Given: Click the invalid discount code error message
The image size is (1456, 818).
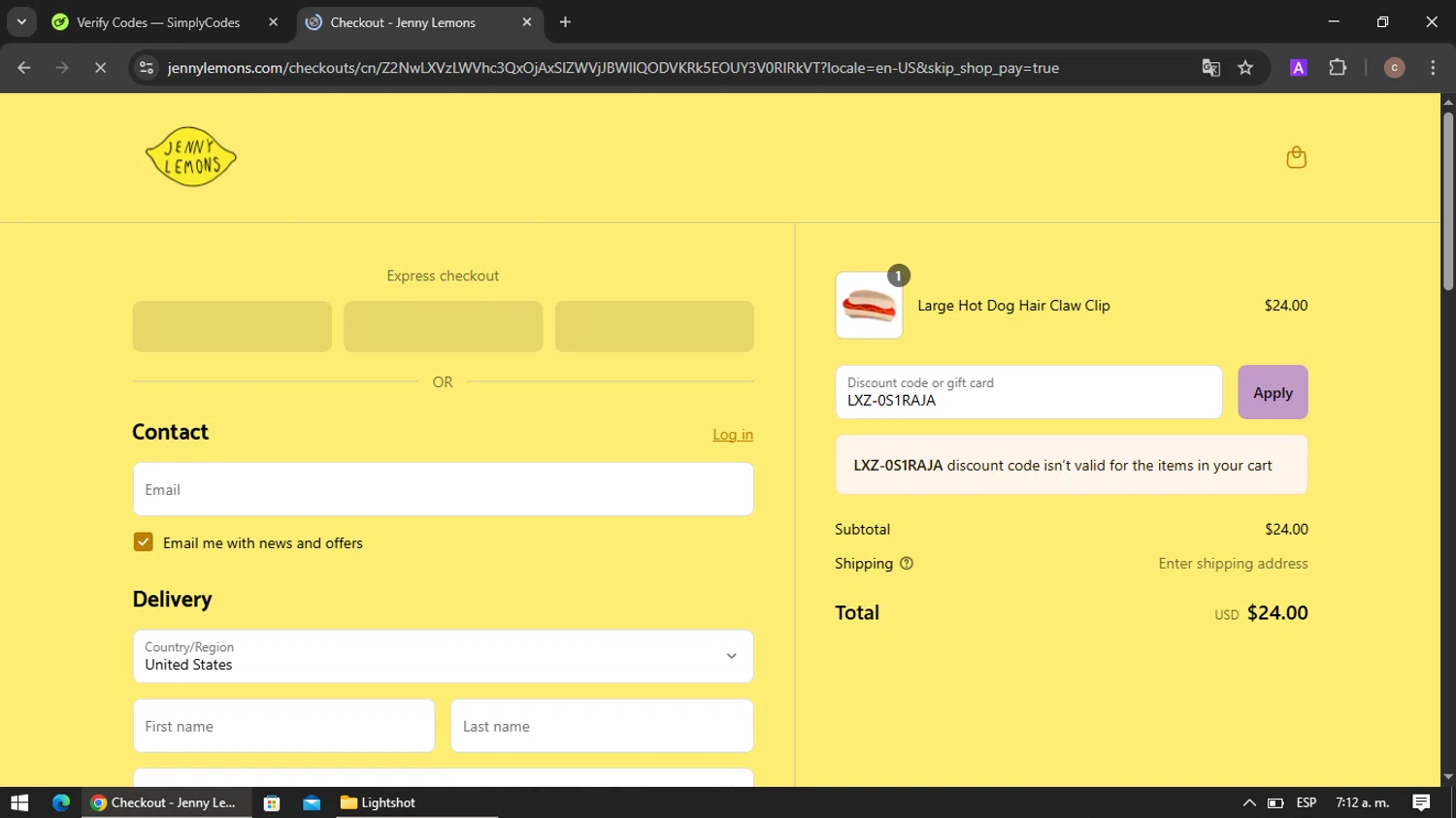Looking at the screenshot, I should pyautogui.click(x=1072, y=465).
